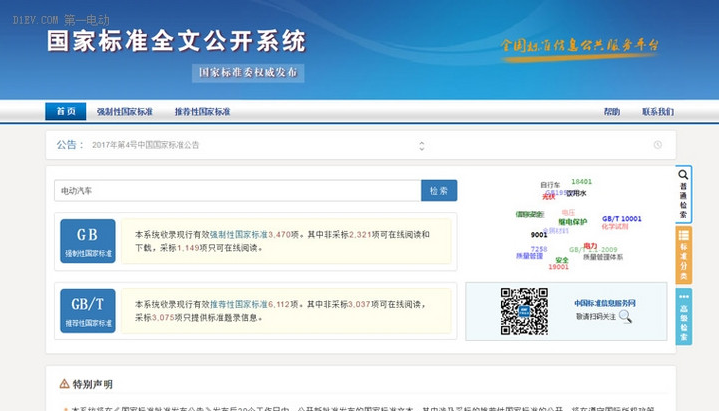Click tag 电压 in the tag cloud
Screen dimensions: 722x411
coord(568,213)
